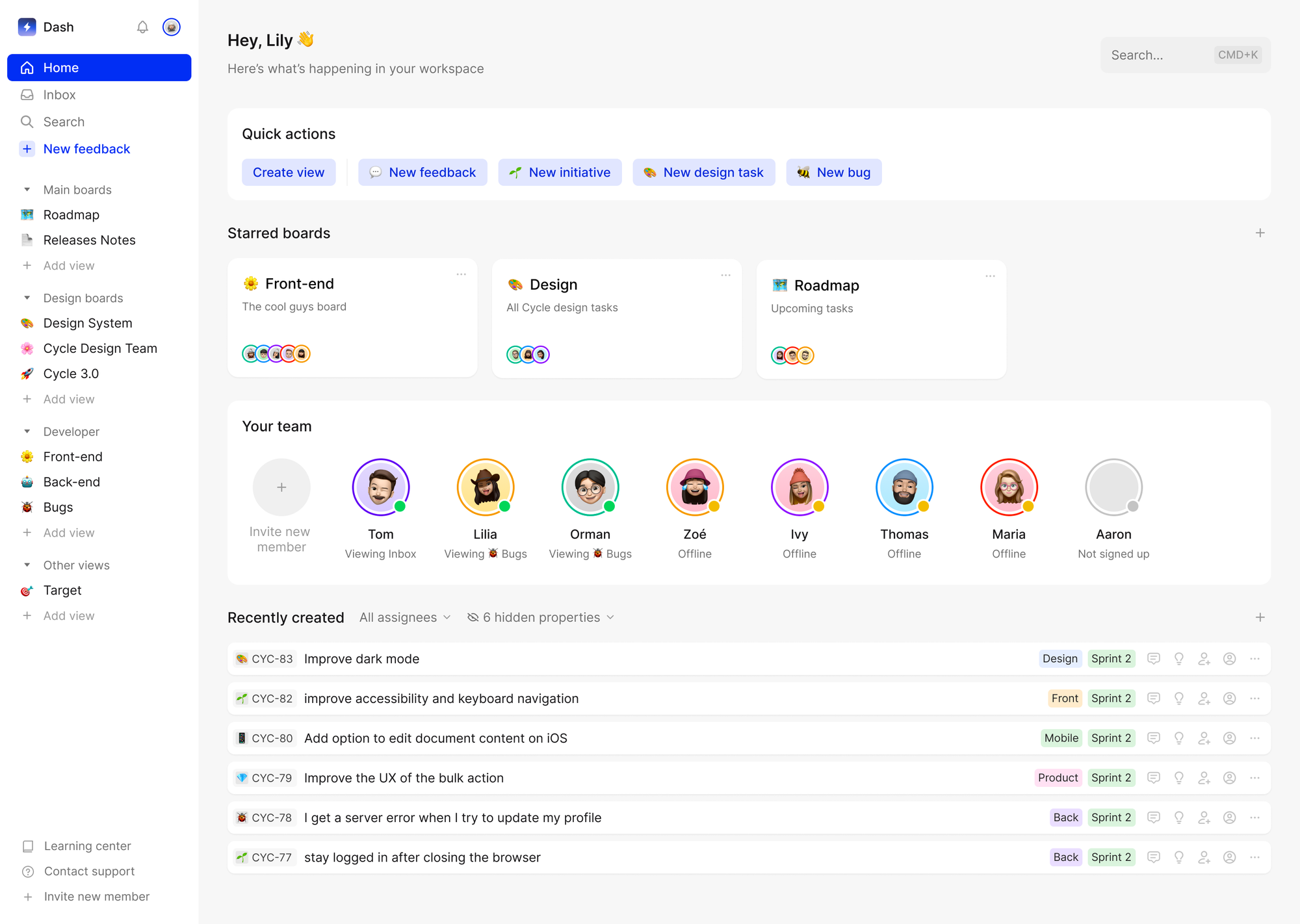Screen dimensions: 1300x924
Task: Click the lightbulb icon on CYC-82 row
Action: [x=1178, y=699]
